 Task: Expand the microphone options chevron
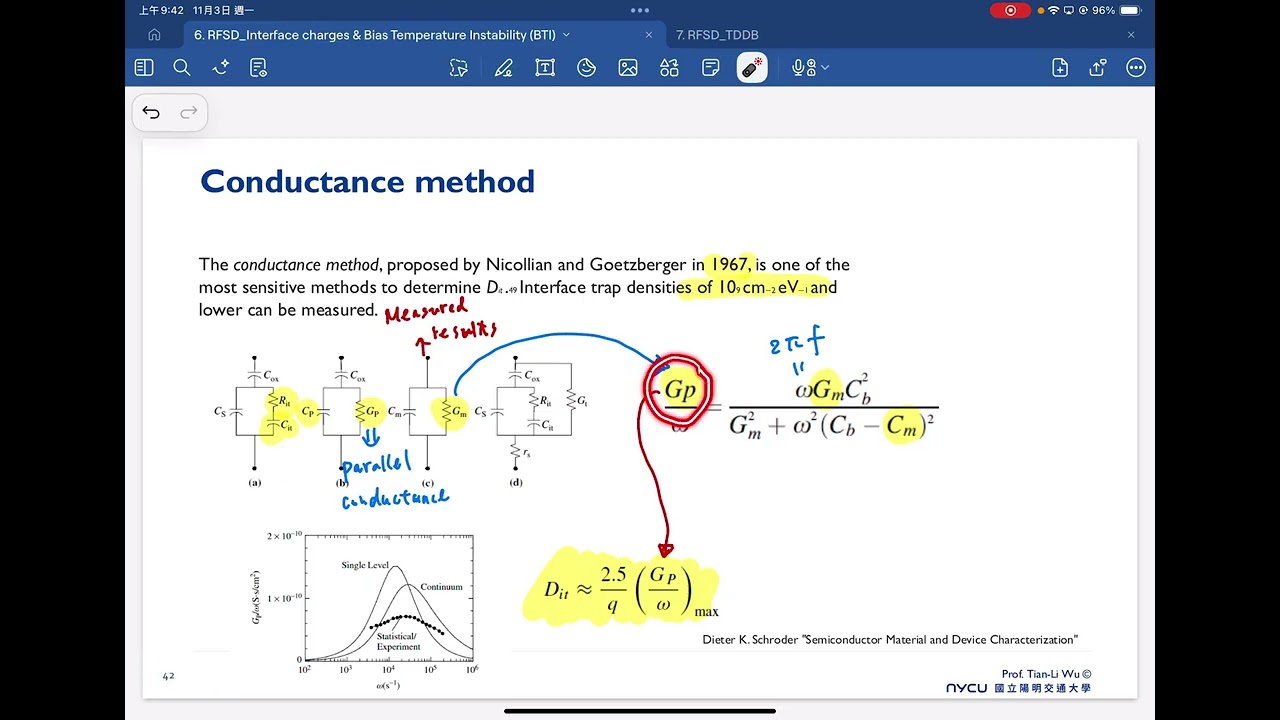[825, 68]
